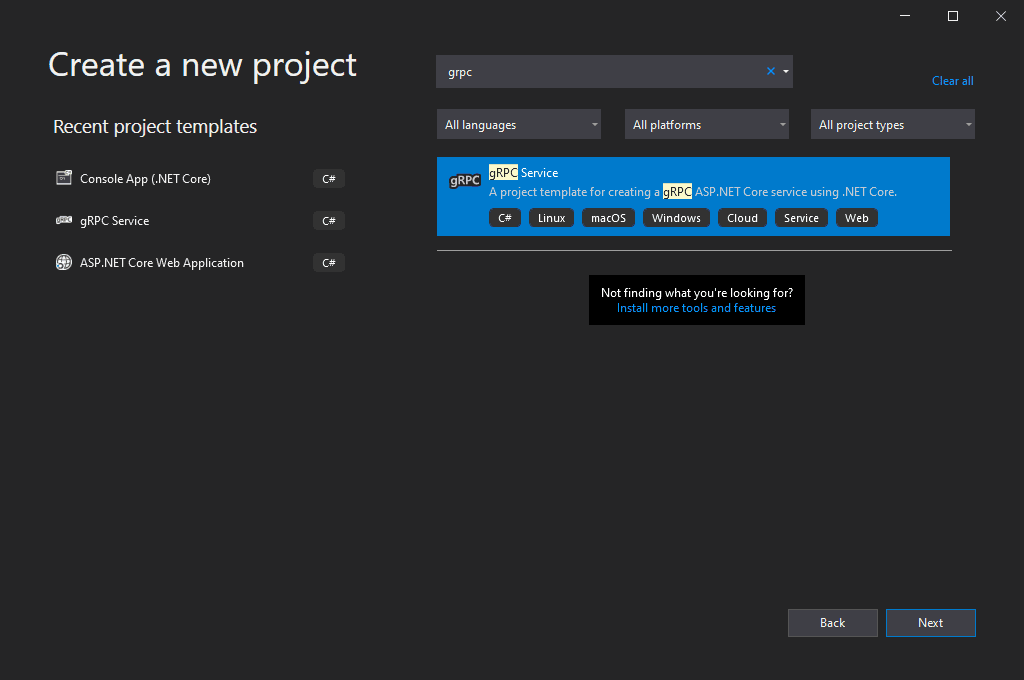Click the C# badge beside ASP.NET Core Web Application
This screenshot has width=1024, height=680.
point(328,262)
